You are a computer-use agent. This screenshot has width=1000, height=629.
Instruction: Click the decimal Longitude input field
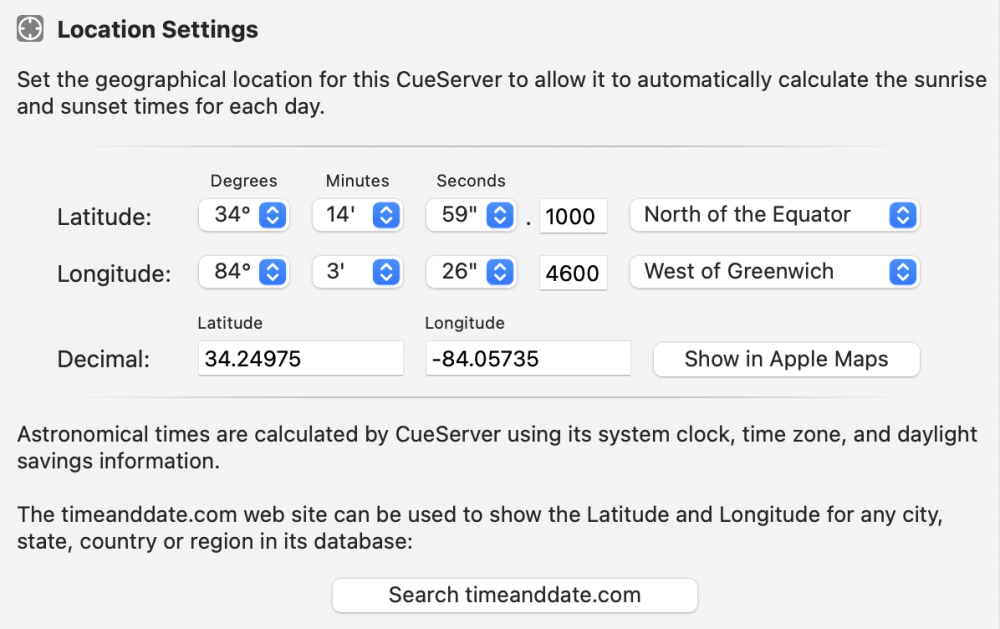coord(527,359)
